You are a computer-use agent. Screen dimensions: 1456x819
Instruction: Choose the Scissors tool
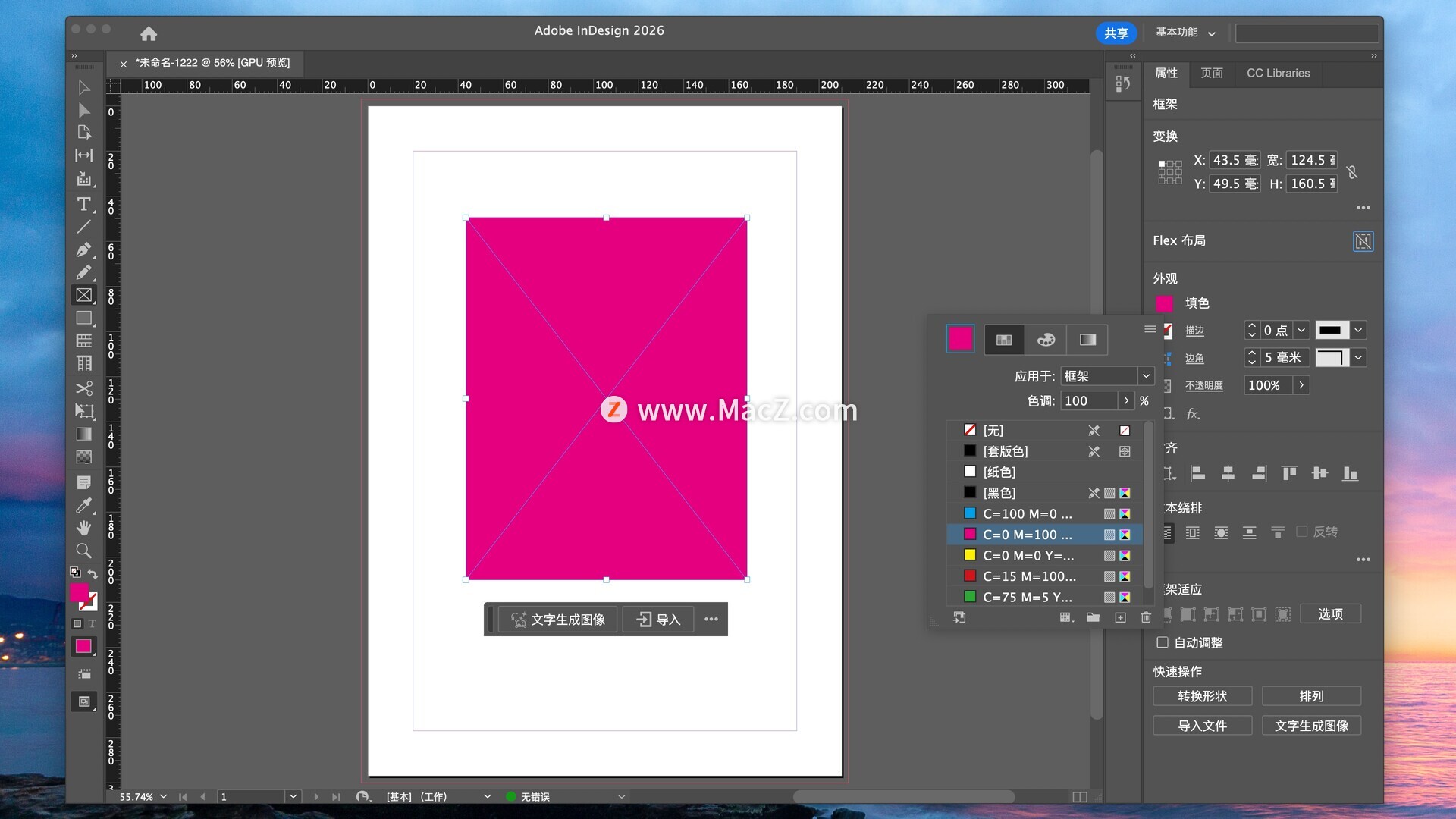pos(83,388)
